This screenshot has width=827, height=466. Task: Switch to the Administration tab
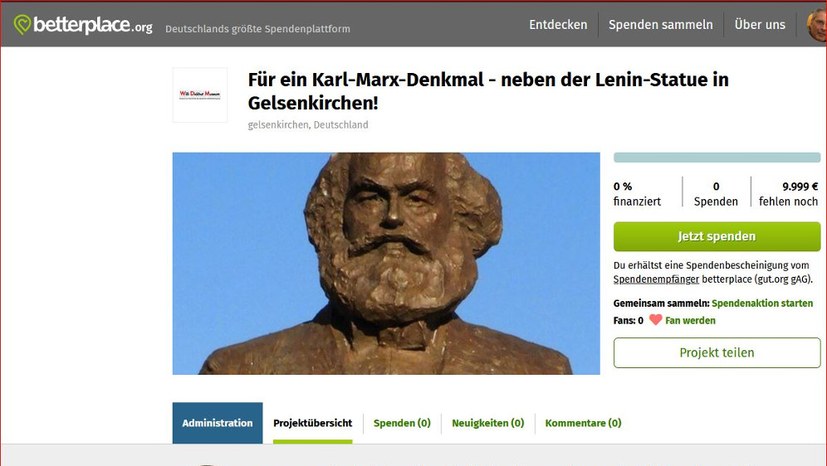coord(217,423)
